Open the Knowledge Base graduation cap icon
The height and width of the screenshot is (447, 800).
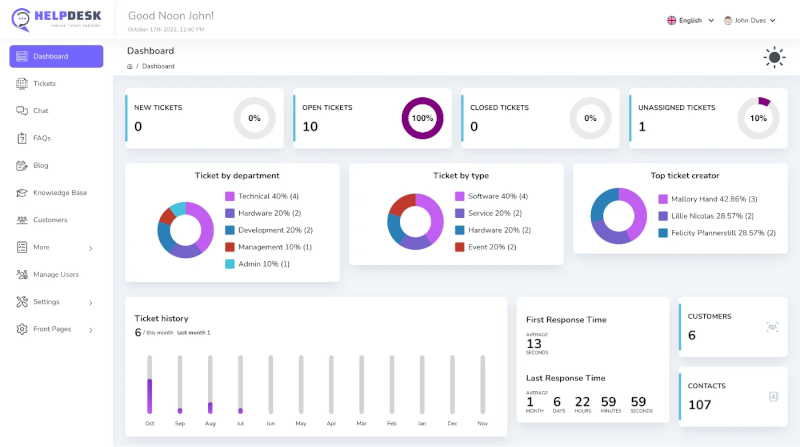click(x=22, y=192)
